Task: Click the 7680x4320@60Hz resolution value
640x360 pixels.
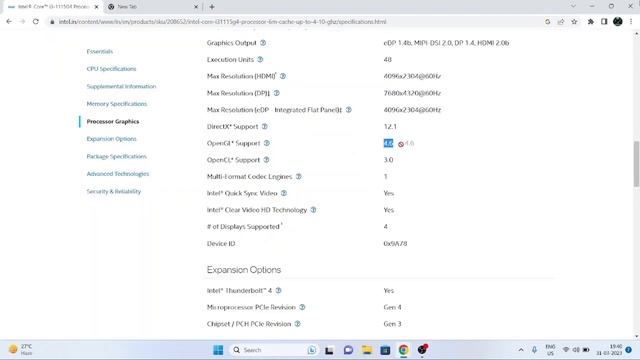Action: pos(412,93)
